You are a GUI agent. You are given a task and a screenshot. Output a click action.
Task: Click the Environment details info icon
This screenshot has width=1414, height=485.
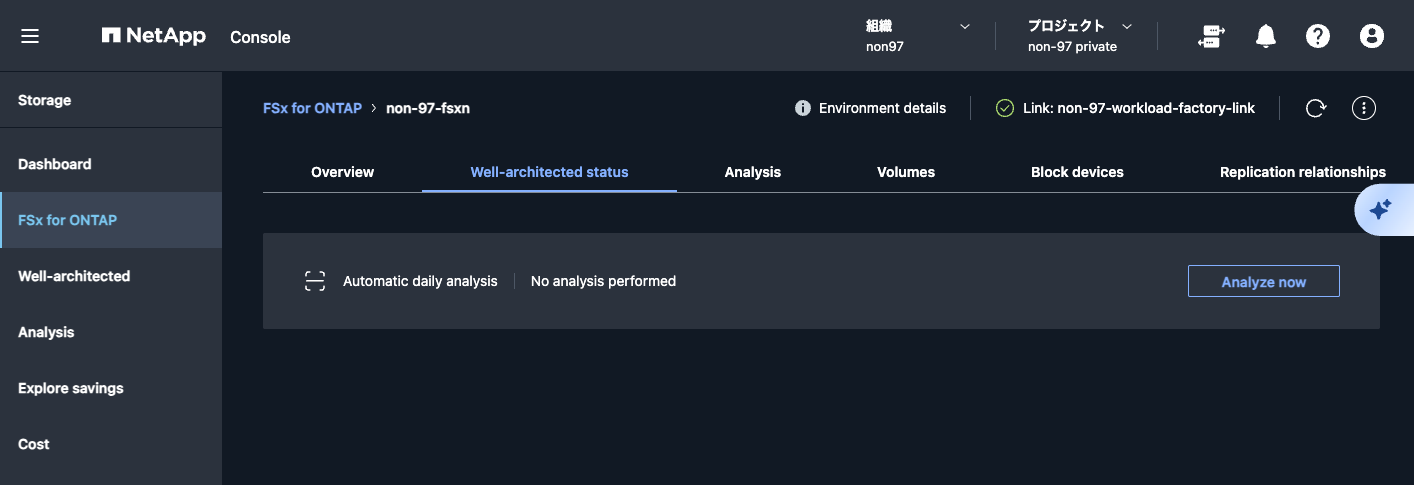coord(802,108)
